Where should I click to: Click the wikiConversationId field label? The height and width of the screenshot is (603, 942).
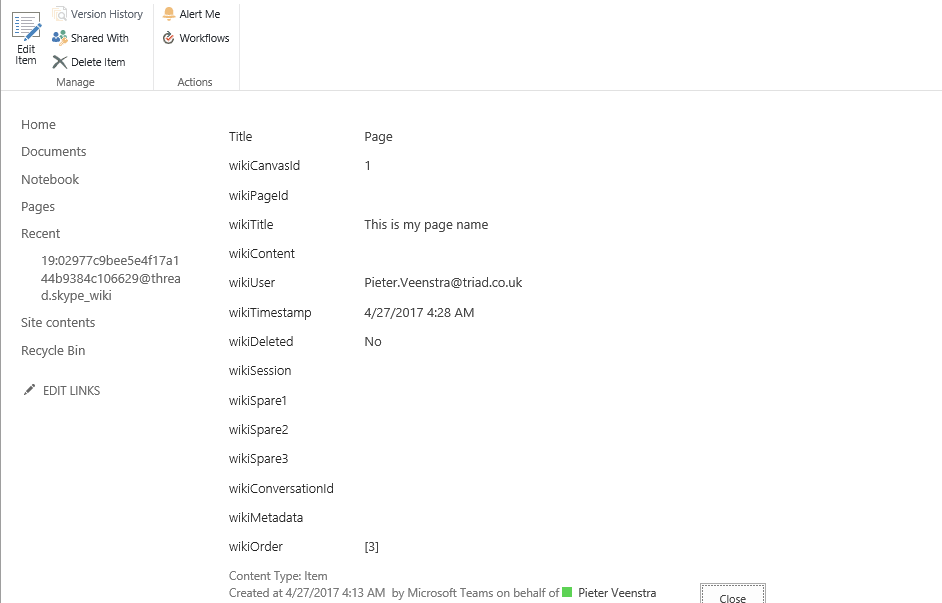coord(281,488)
